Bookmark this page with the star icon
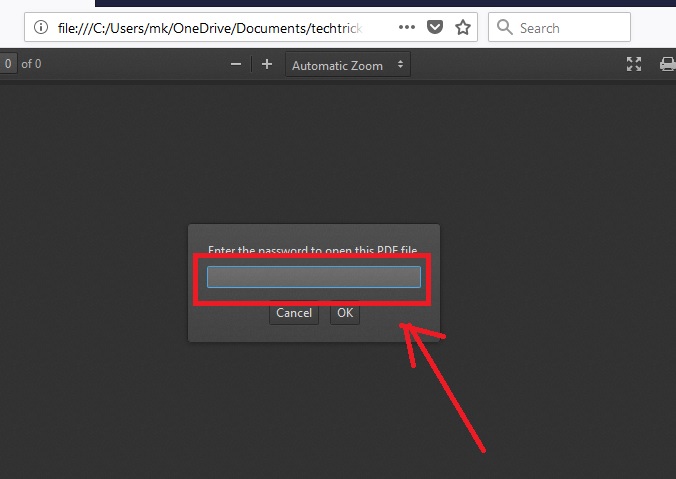 pos(462,27)
